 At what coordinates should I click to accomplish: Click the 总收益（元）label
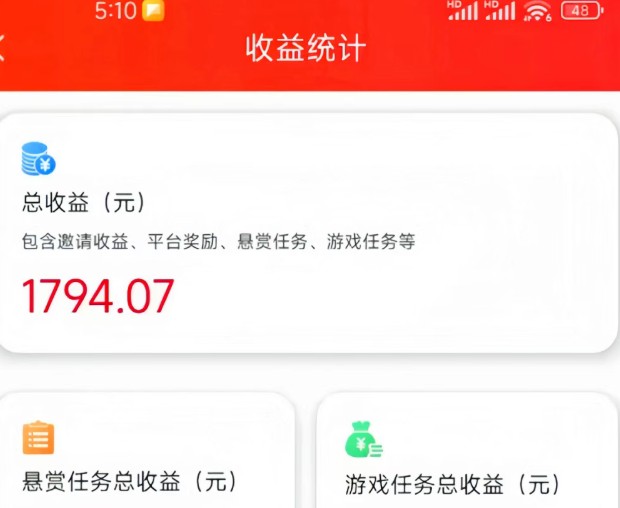[84, 202]
